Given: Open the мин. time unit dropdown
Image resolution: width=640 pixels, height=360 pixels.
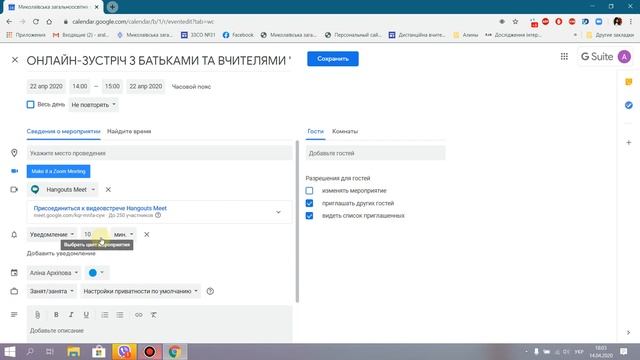Looking at the screenshot, I should (x=124, y=234).
